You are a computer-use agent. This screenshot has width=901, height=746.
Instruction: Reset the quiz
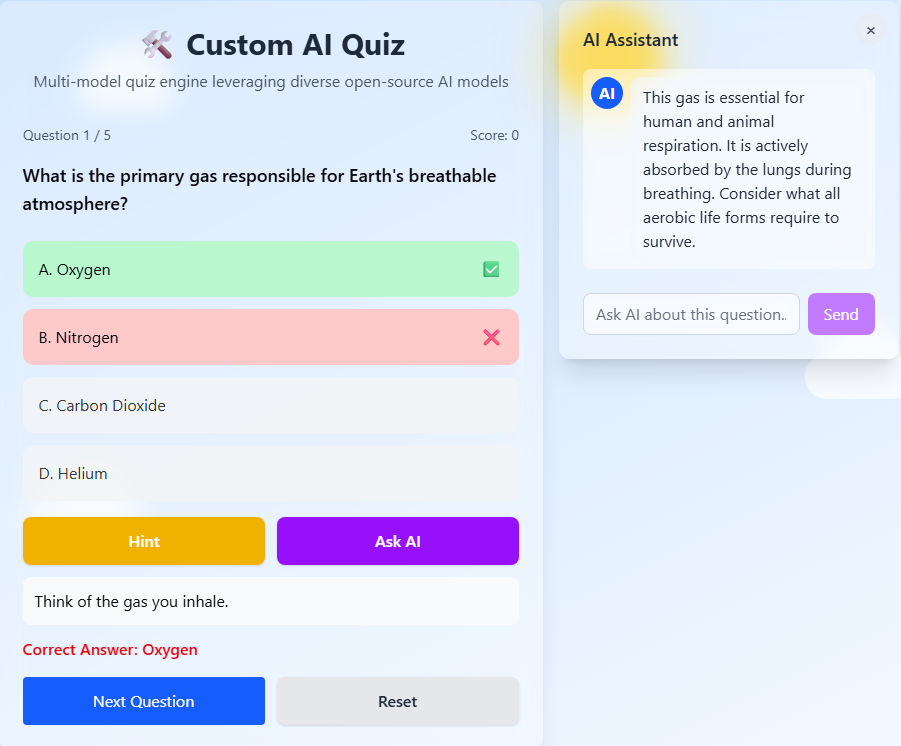tap(397, 701)
